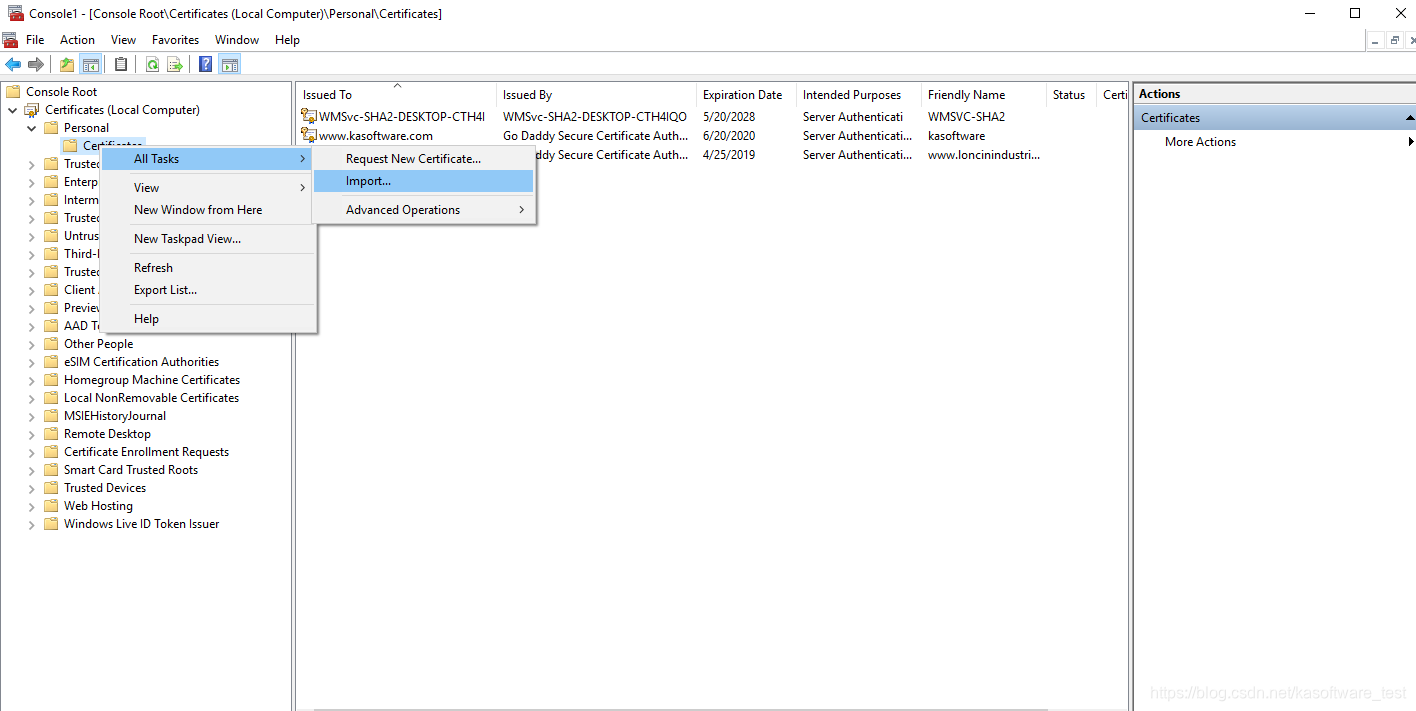This screenshot has width=1416, height=711.
Task: Click the green Refresh toolbar icon
Action: pyautogui.click(x=152, y=65)
